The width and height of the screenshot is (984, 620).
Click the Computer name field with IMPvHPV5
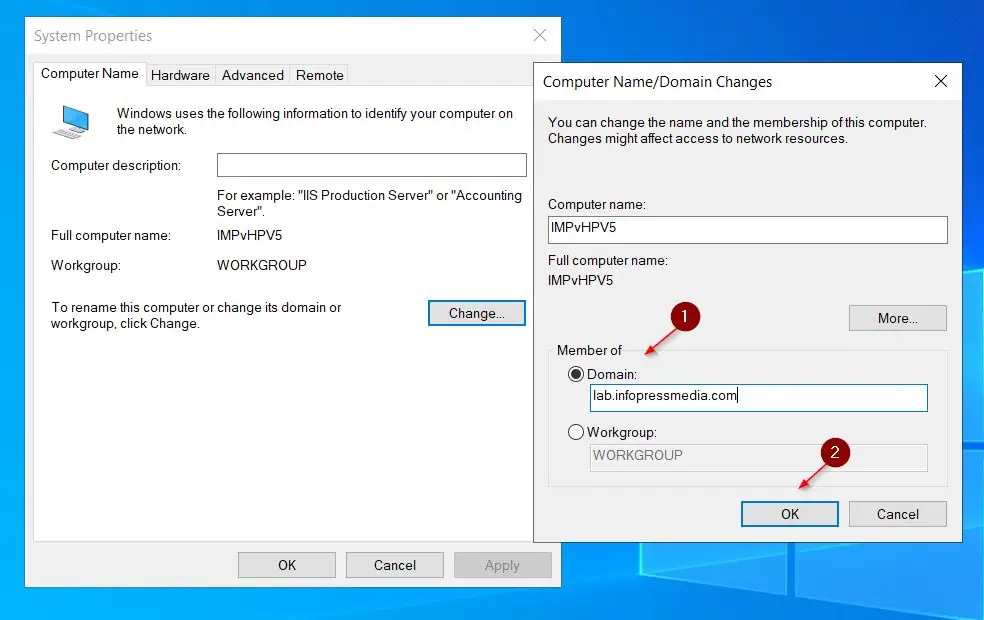coord(747,230)
